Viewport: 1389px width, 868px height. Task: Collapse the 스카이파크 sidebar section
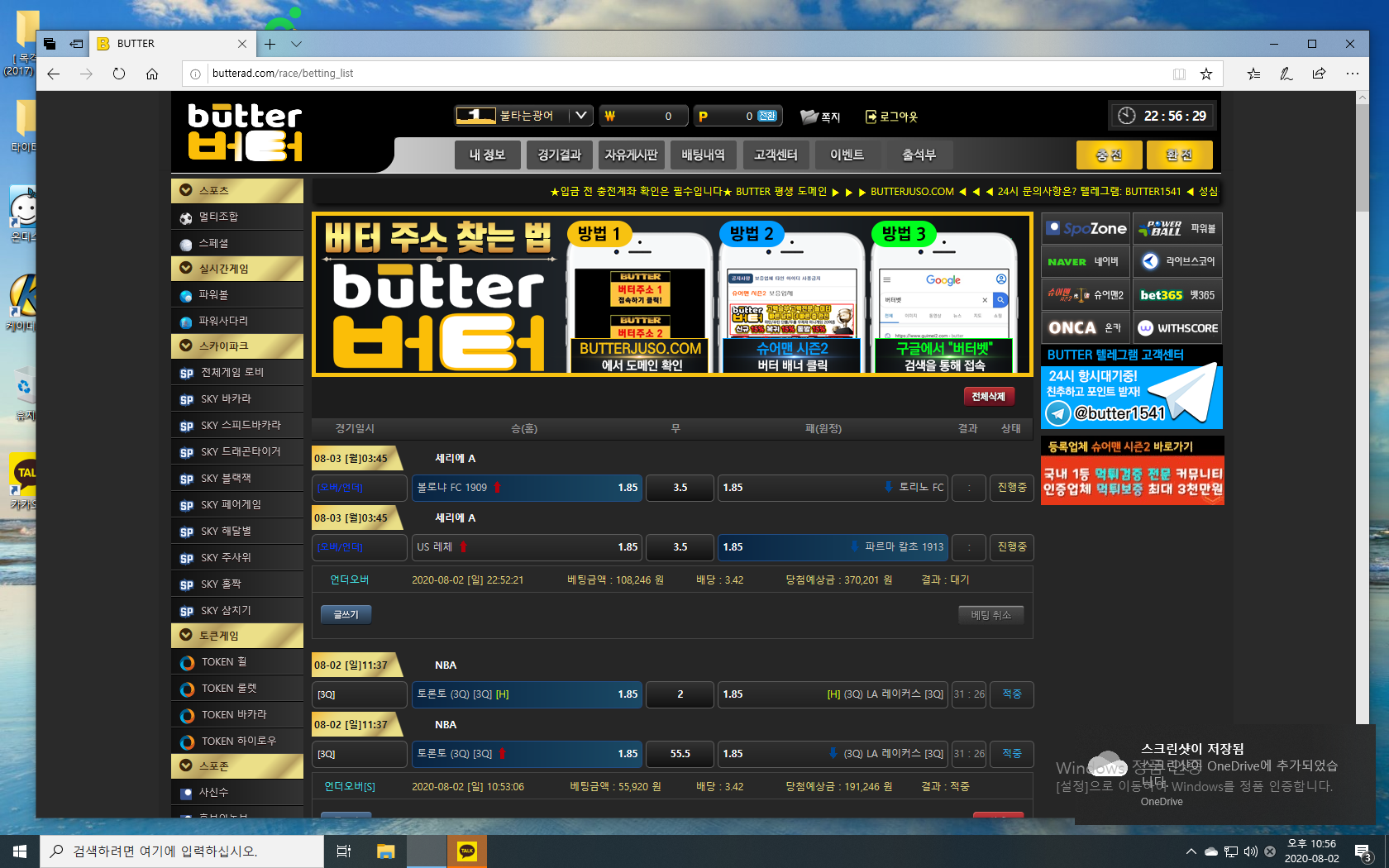point(186,346)
